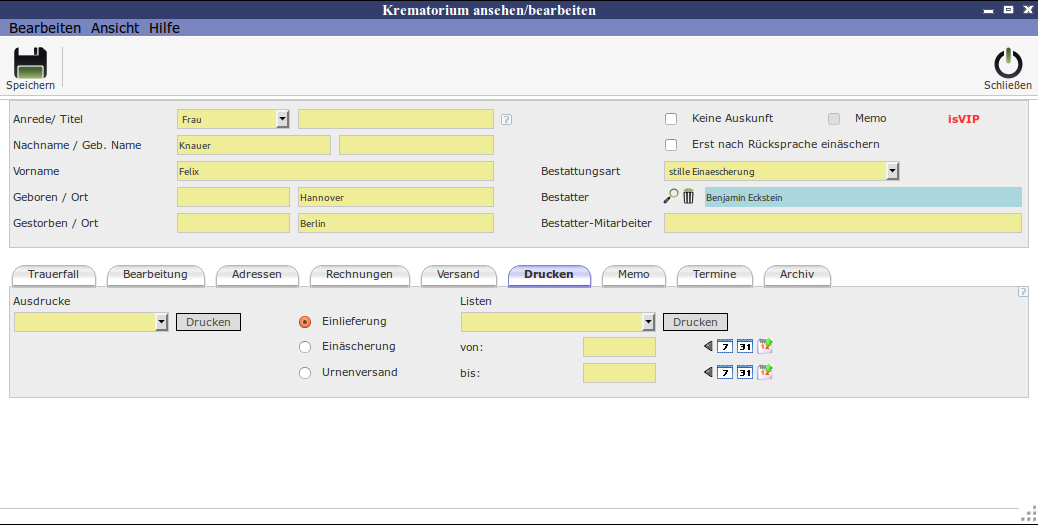Remove Bestatter using the trash icon
The height and width of the screenshot is (525, 1038).
tap(689, 197)
